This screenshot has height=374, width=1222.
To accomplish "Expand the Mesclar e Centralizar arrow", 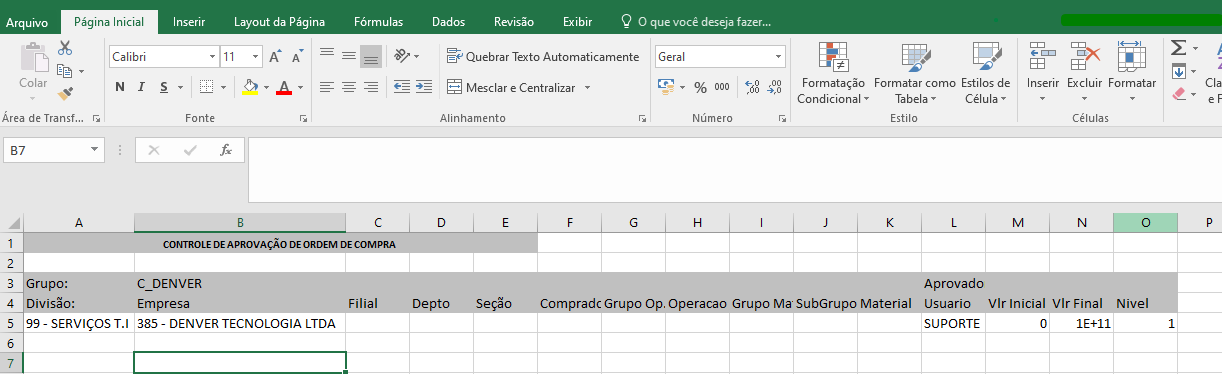I will pos(587,87).
